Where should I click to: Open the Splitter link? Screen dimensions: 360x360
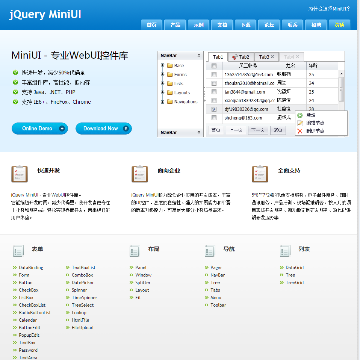click(x=143, y=283)
